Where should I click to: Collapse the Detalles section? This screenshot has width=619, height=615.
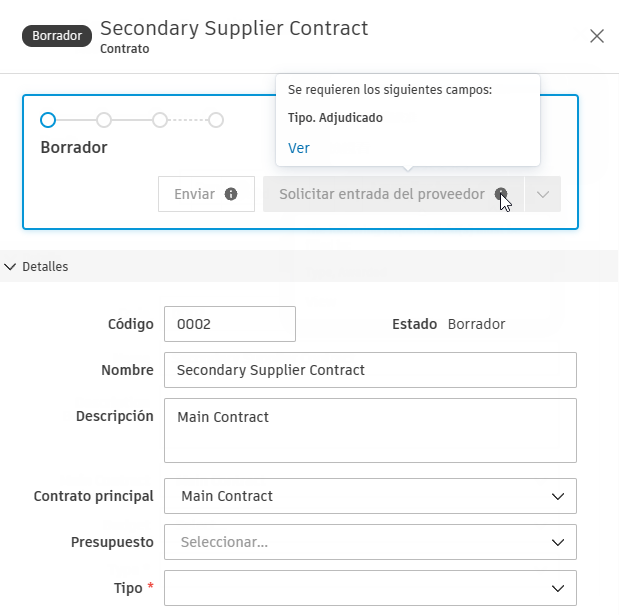click(11, 267)
